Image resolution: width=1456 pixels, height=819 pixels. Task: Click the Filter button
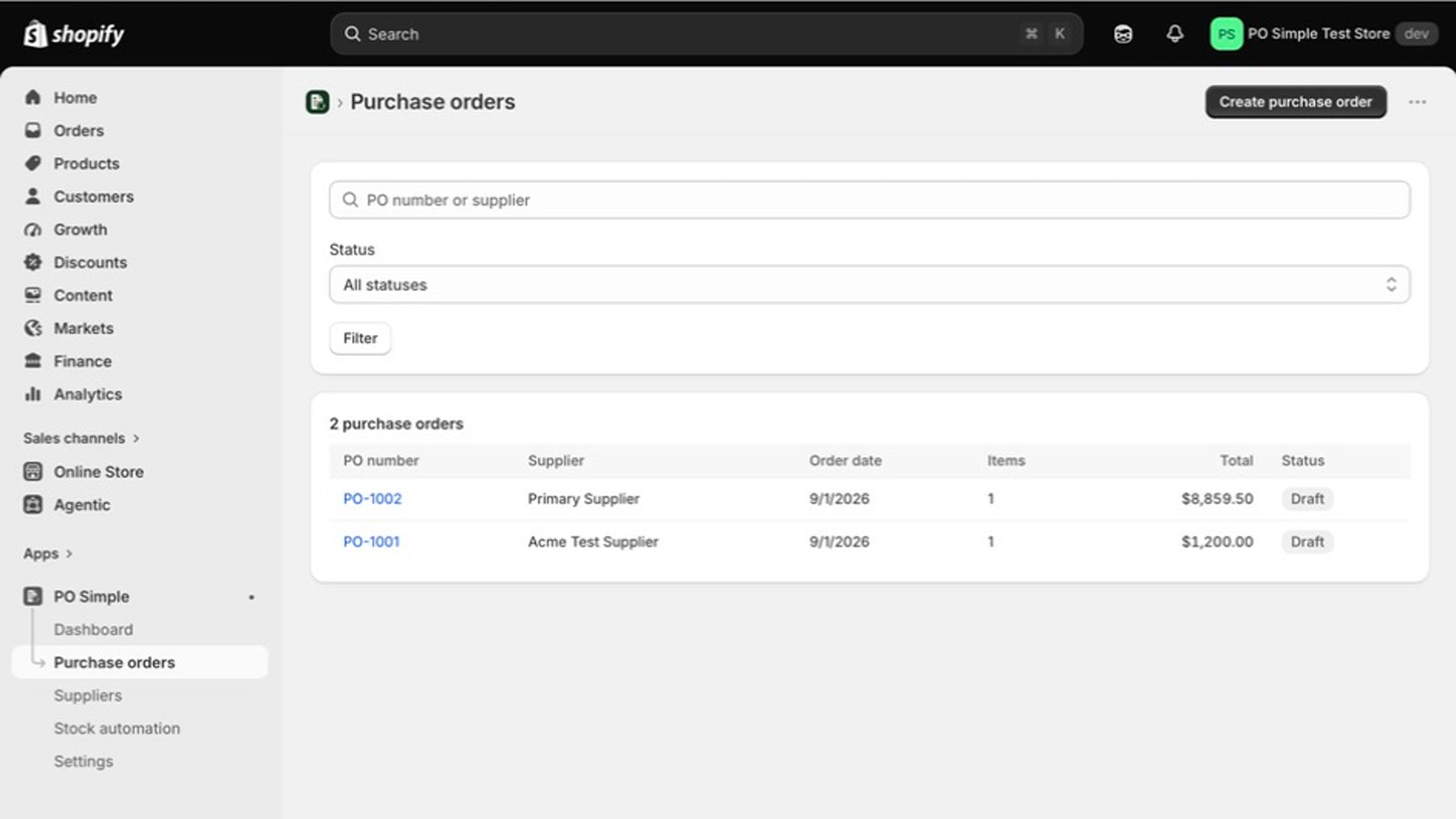pos(359,339)
